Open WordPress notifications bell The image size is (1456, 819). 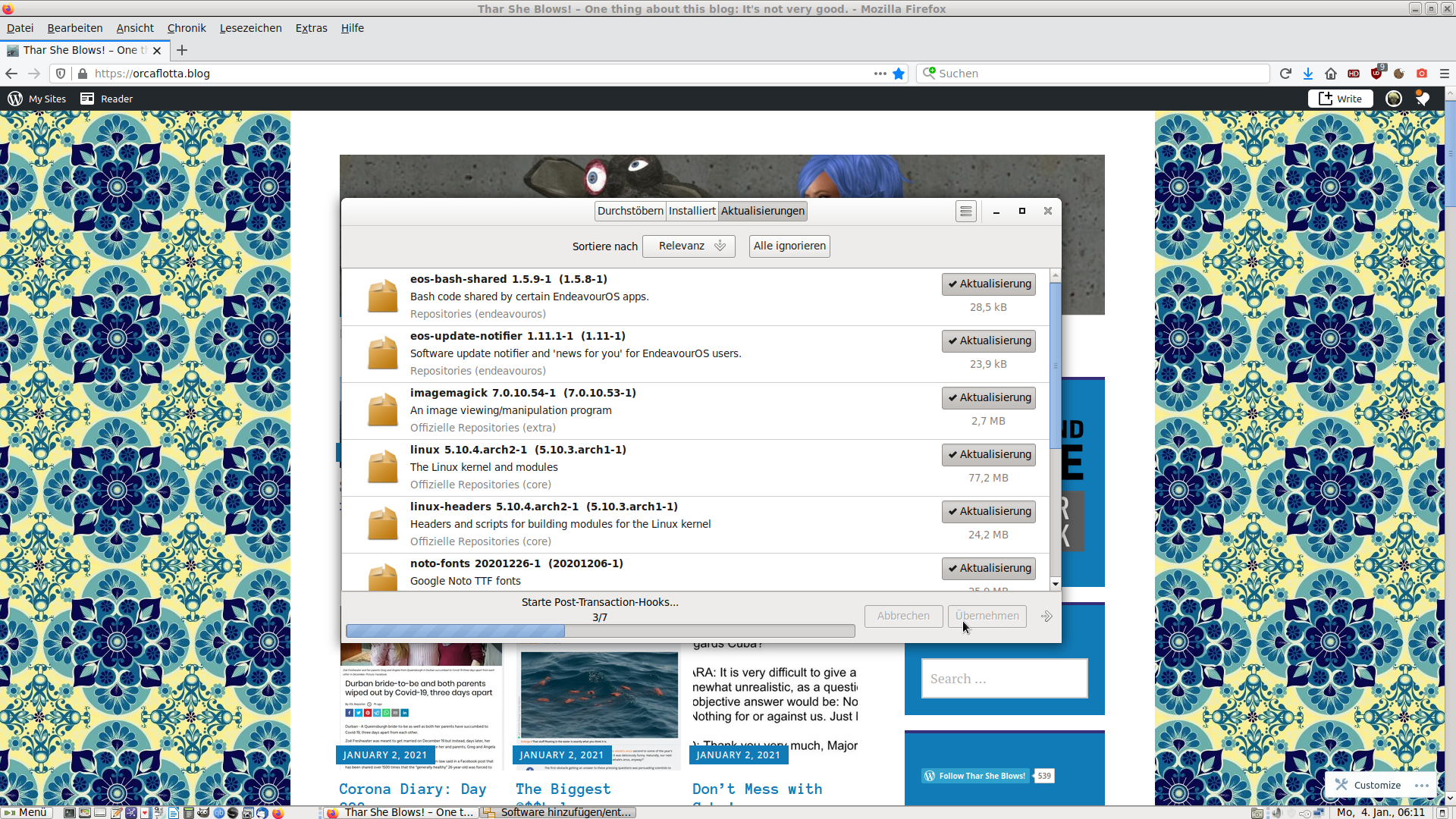click(1423, 99)
